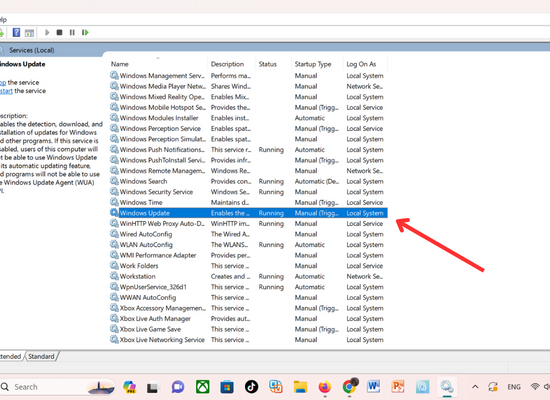This screenshot has height=400, width=550.
Task: Select the Windows Remote Management row
Action: click(x=248, y=171)
